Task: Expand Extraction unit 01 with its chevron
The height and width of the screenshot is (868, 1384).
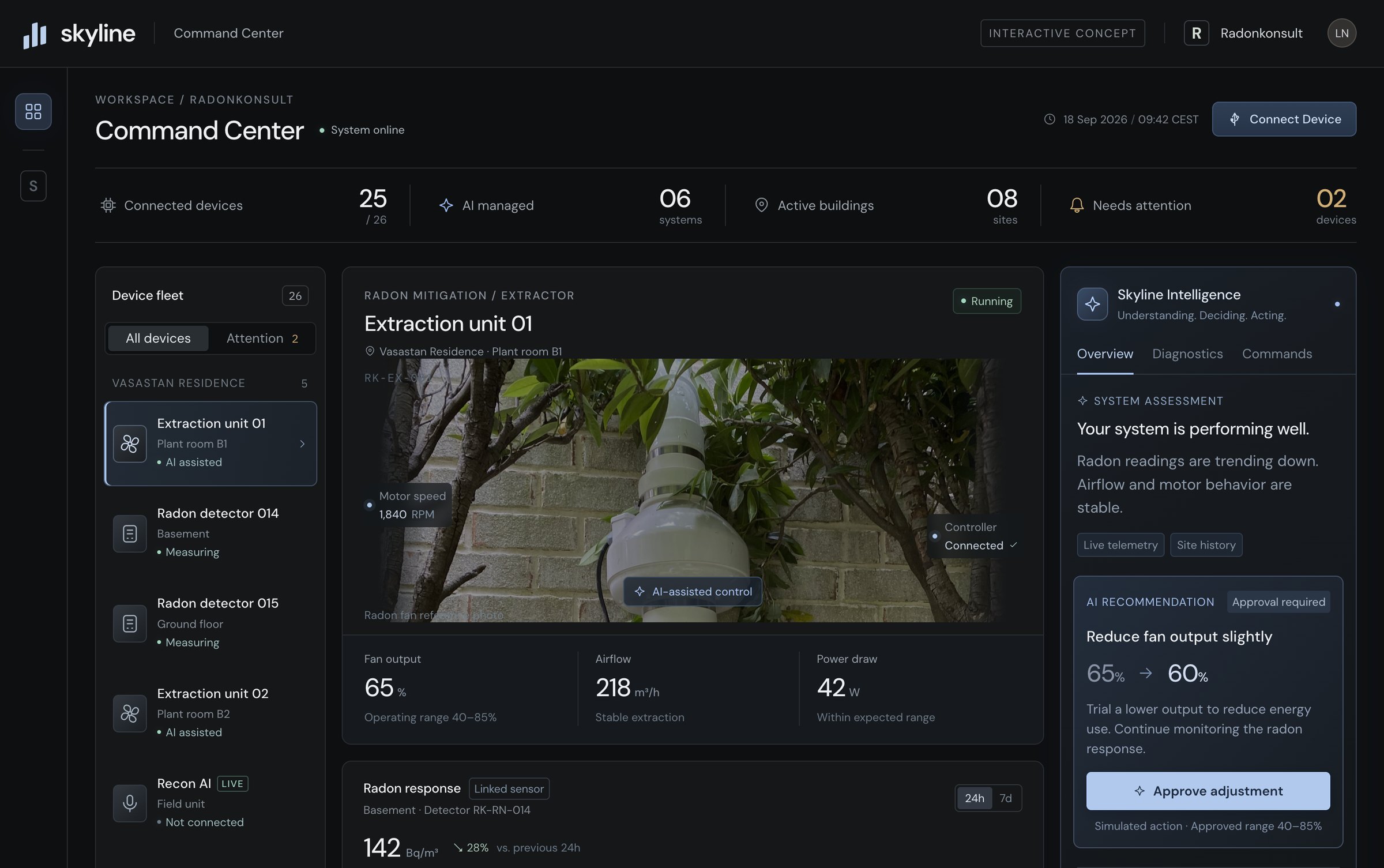Action: tap(302, 444)
